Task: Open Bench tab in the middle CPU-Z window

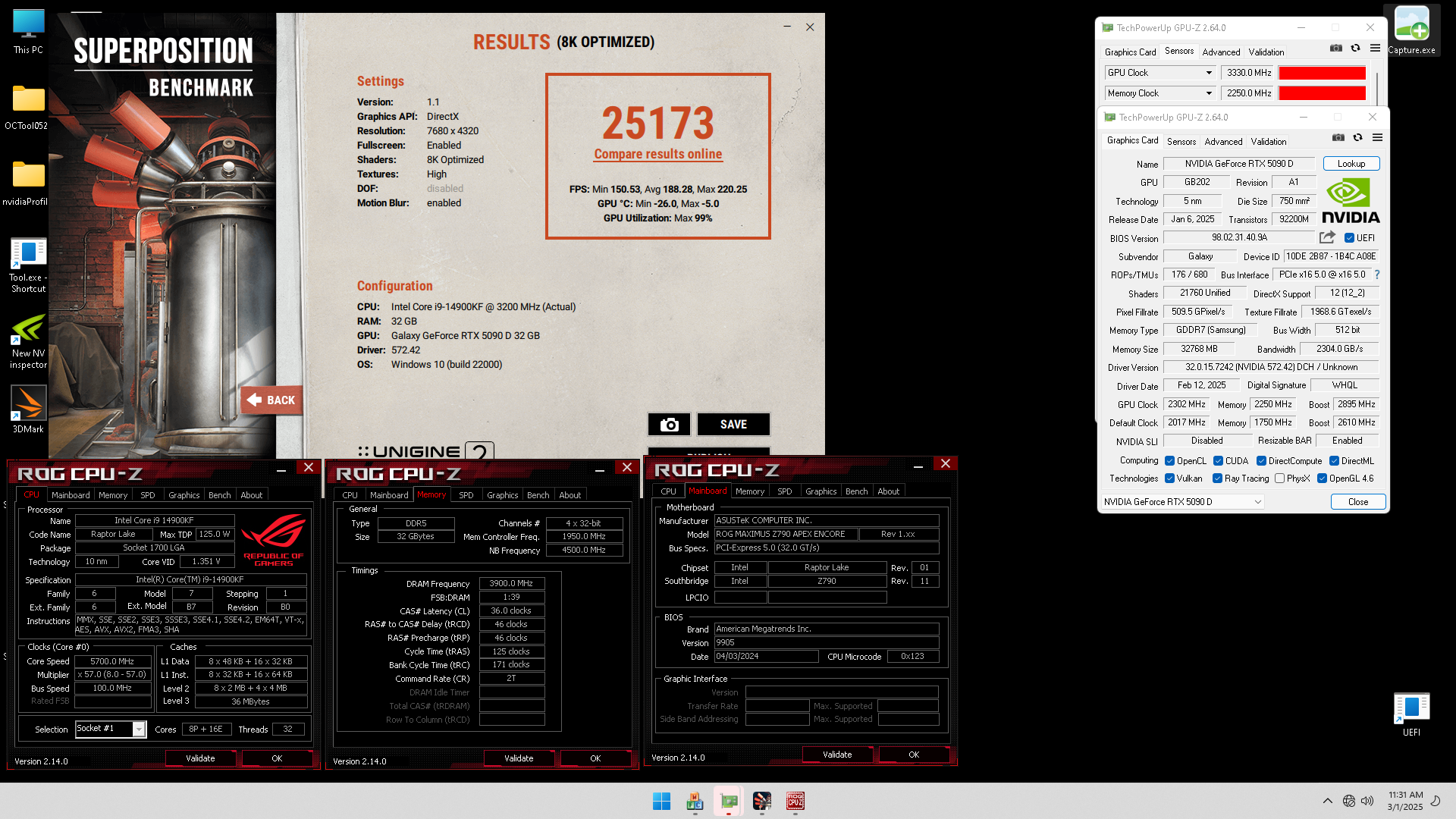Action: point(538,495)
